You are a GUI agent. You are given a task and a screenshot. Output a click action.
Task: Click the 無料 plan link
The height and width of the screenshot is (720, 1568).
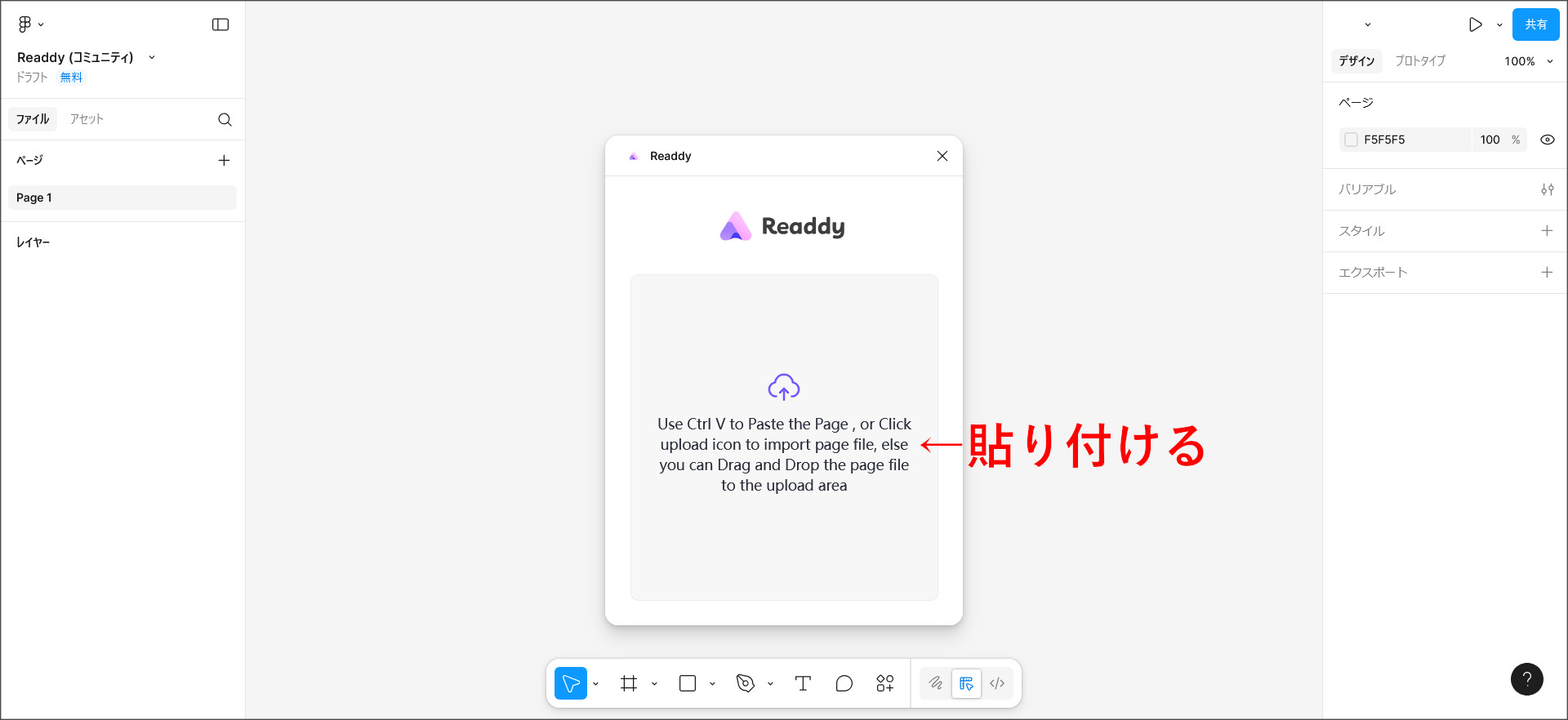pyautogui.click(x=71, y=78)
